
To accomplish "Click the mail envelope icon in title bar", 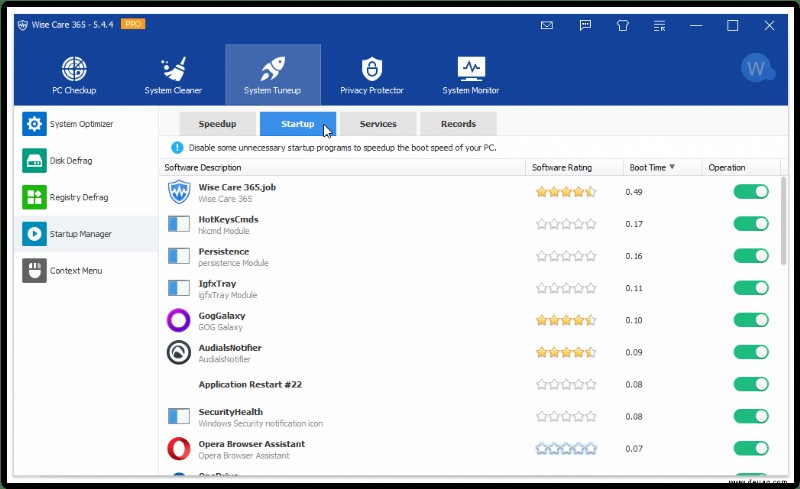I will click(x=547, y=26).
